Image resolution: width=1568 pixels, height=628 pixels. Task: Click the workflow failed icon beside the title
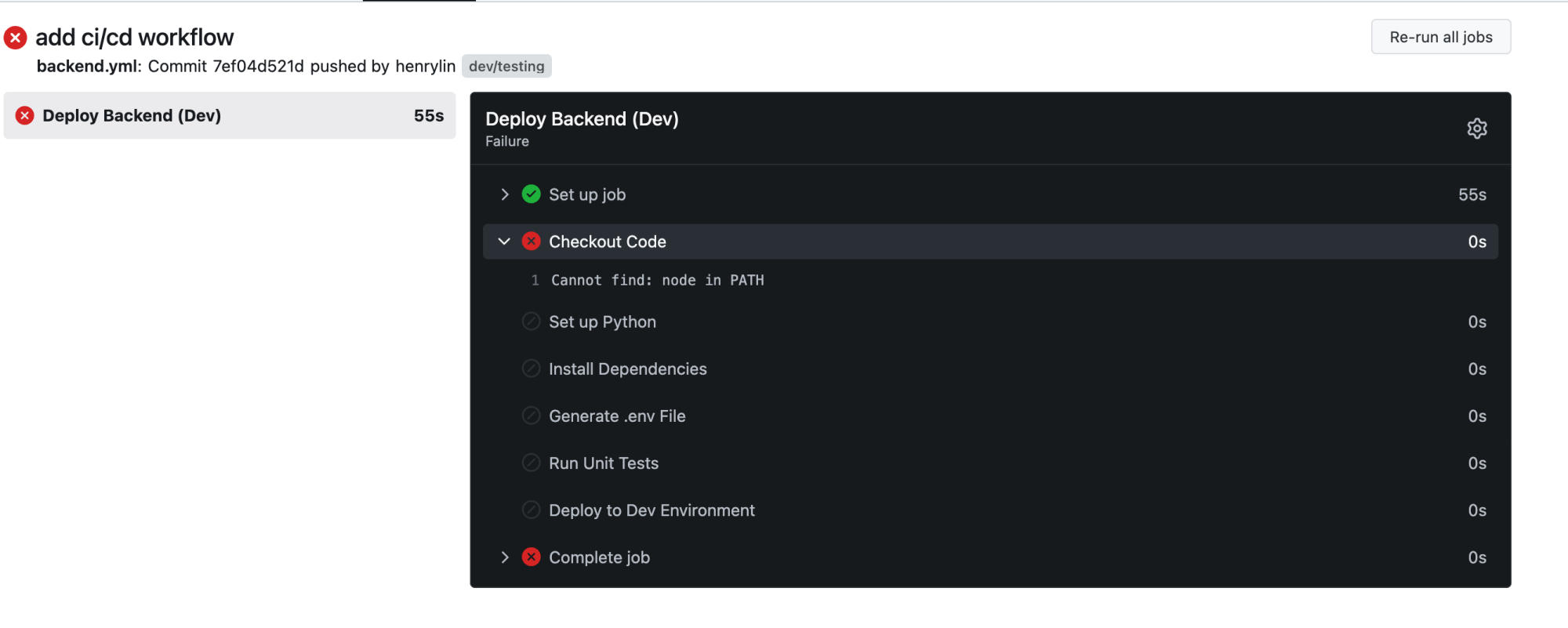16,38
